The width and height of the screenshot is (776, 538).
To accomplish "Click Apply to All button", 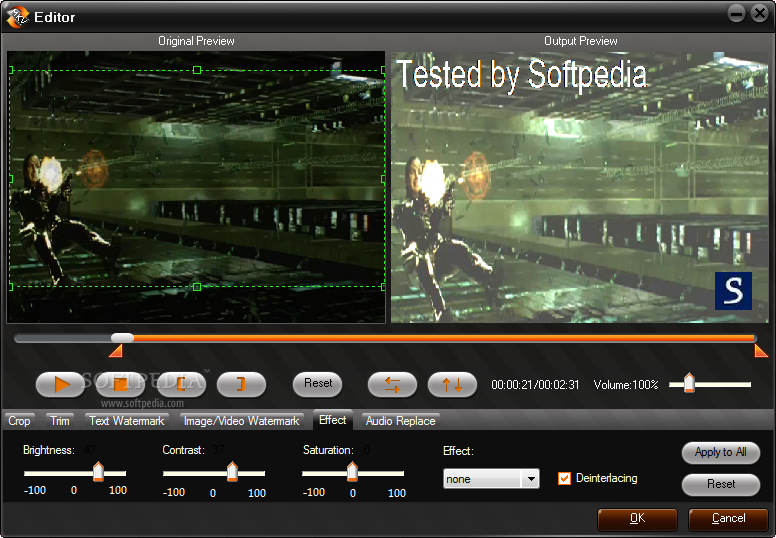I will pyautogui.click(x=721, y=452).
